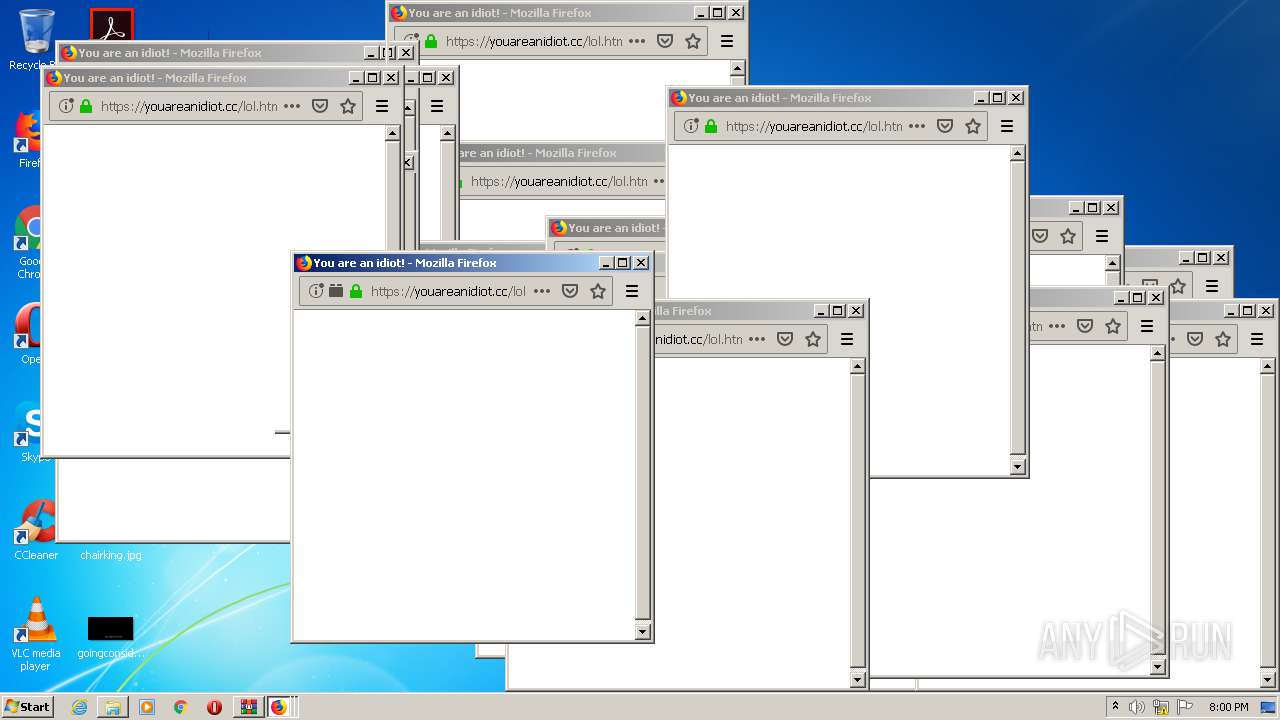Toggle bookmark star in far-left Firefox window
This screenshot has width=1280, height=720.
tap(348, 106)
